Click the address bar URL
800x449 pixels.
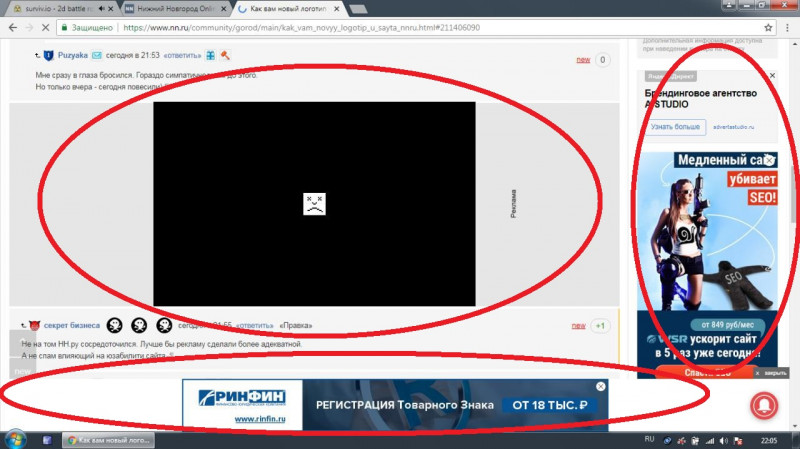pyautogui.click(x=300, y=27)
